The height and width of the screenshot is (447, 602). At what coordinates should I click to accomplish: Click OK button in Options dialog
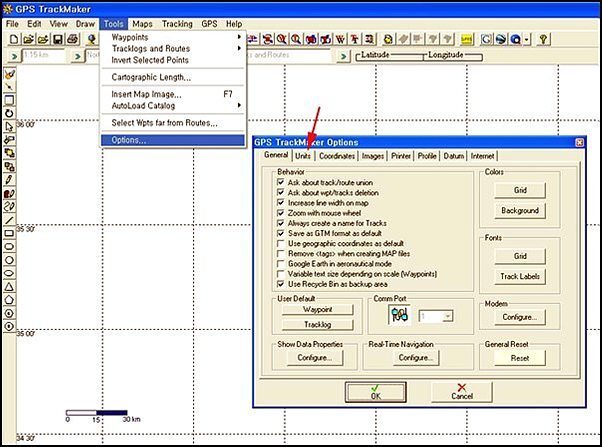click(375, 392)
